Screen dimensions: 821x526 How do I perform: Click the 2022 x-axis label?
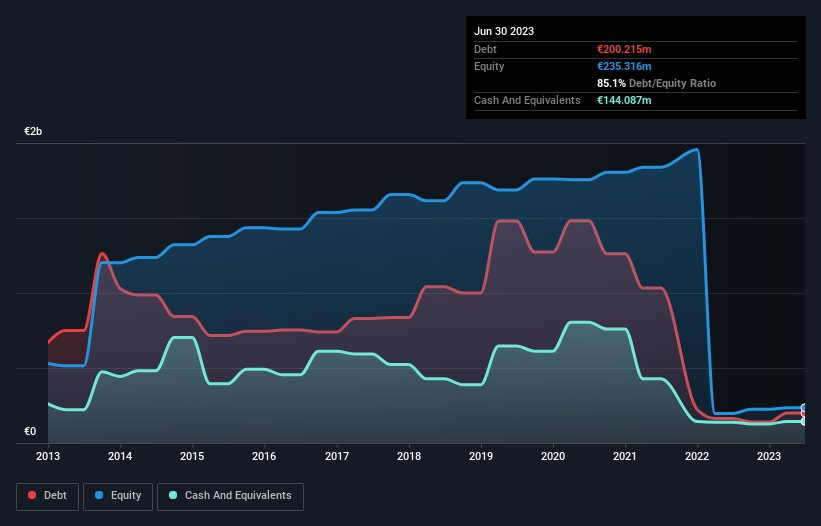click(x=697, y=456)
